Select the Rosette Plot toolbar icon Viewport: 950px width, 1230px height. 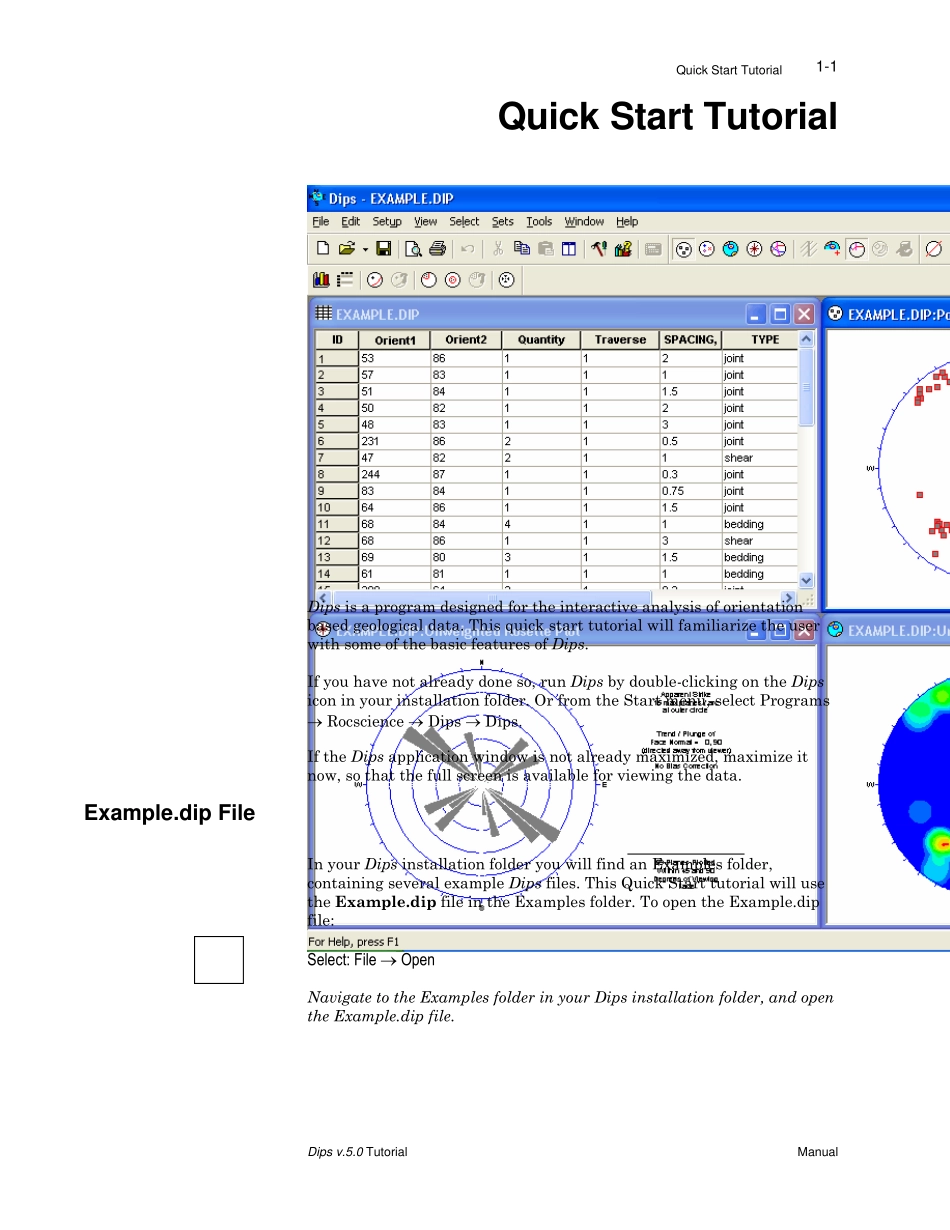tap(755, 249)
